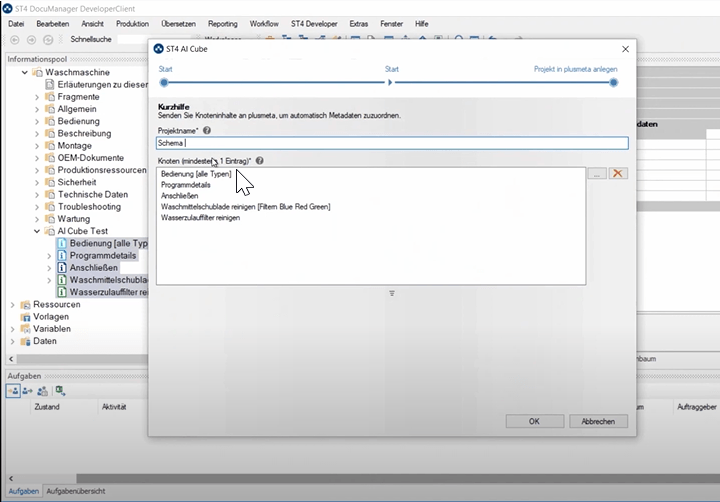Click the Ressourcen folder icon
Screen dimensions: 720x502
tap(26, 305)
